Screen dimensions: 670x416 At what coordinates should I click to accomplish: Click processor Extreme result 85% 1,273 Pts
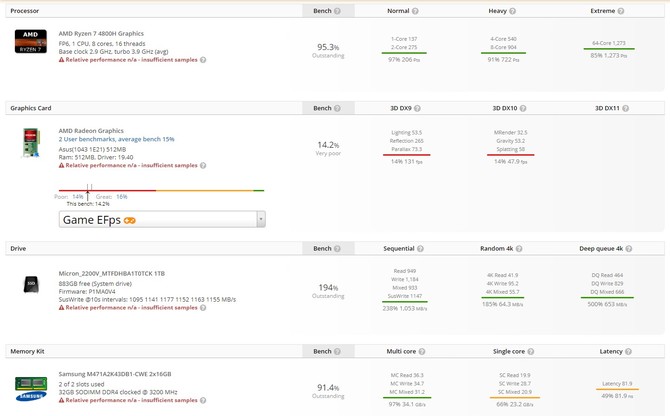point(608,56)
